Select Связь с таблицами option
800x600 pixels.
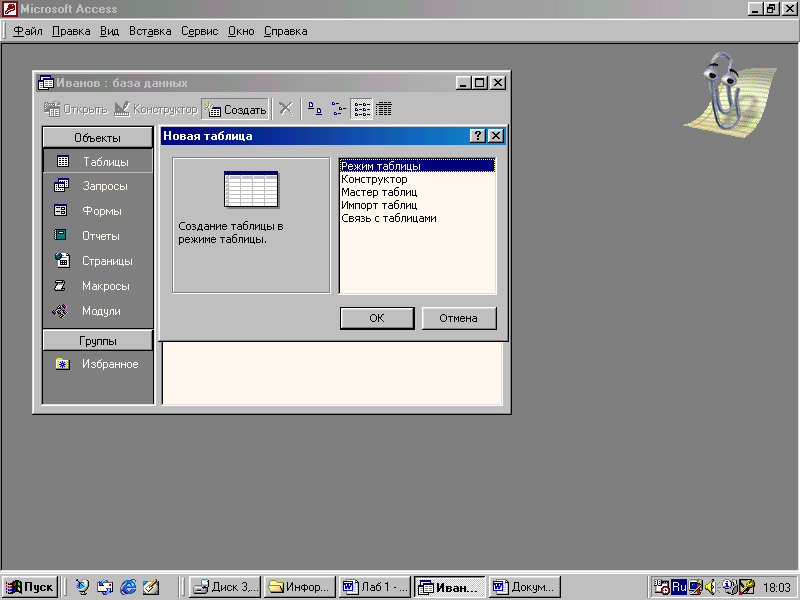pos(417,218)
